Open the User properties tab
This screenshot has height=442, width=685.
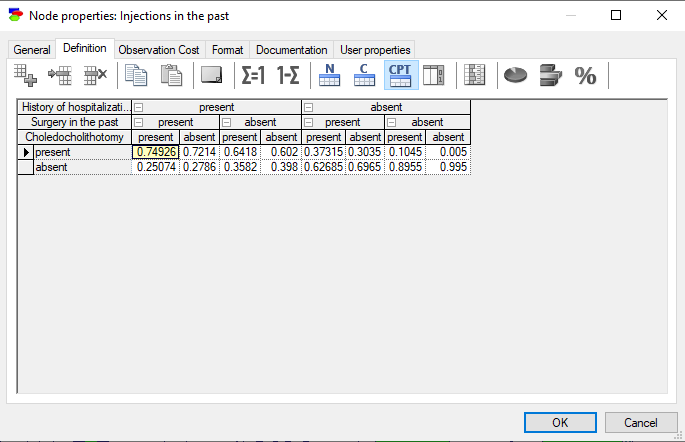point(375,50)
